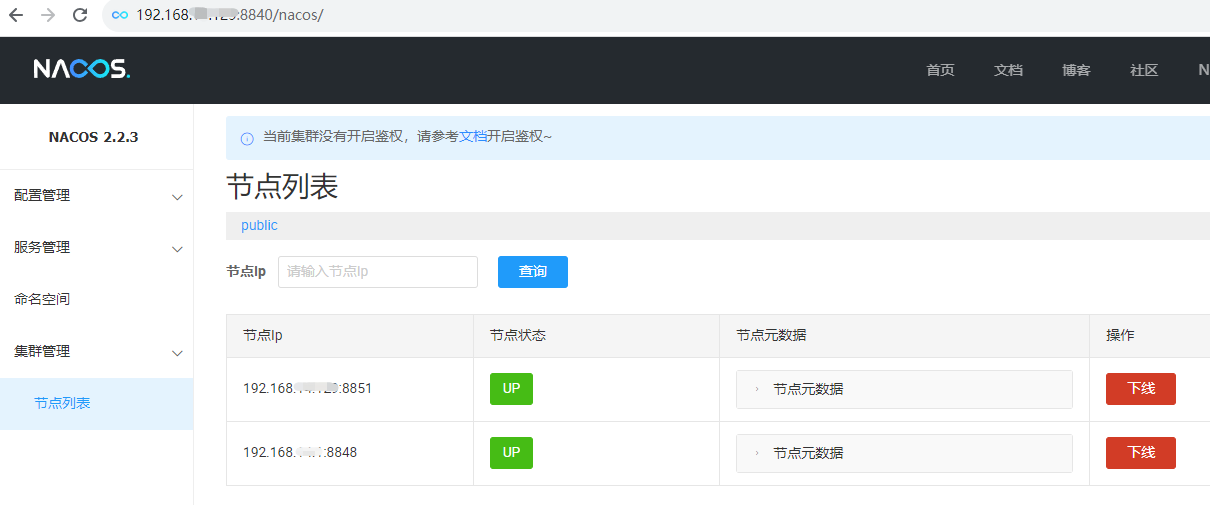This screenshot has width=1210, height=505.
Task: Go back with the browser back arrow
Action: pyautogui.click(x=16, y=15)
